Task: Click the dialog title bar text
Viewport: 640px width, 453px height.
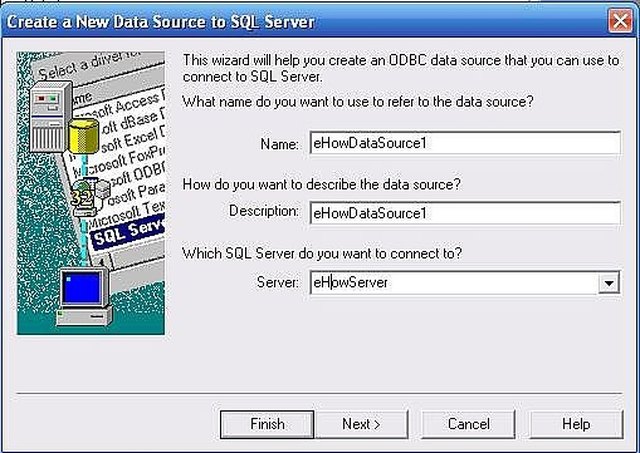Action: [161, 22]
